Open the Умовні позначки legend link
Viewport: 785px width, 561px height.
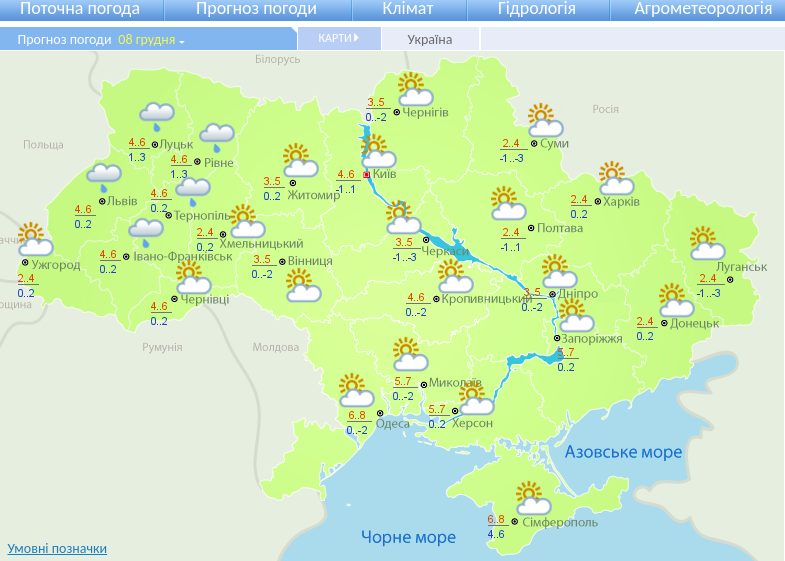[57, 548]
